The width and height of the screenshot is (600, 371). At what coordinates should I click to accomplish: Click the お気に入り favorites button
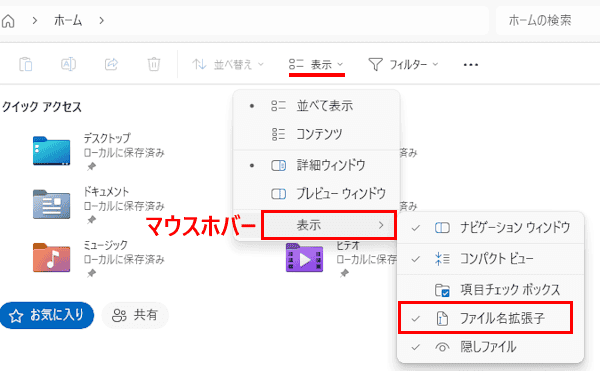click(47, 316)
